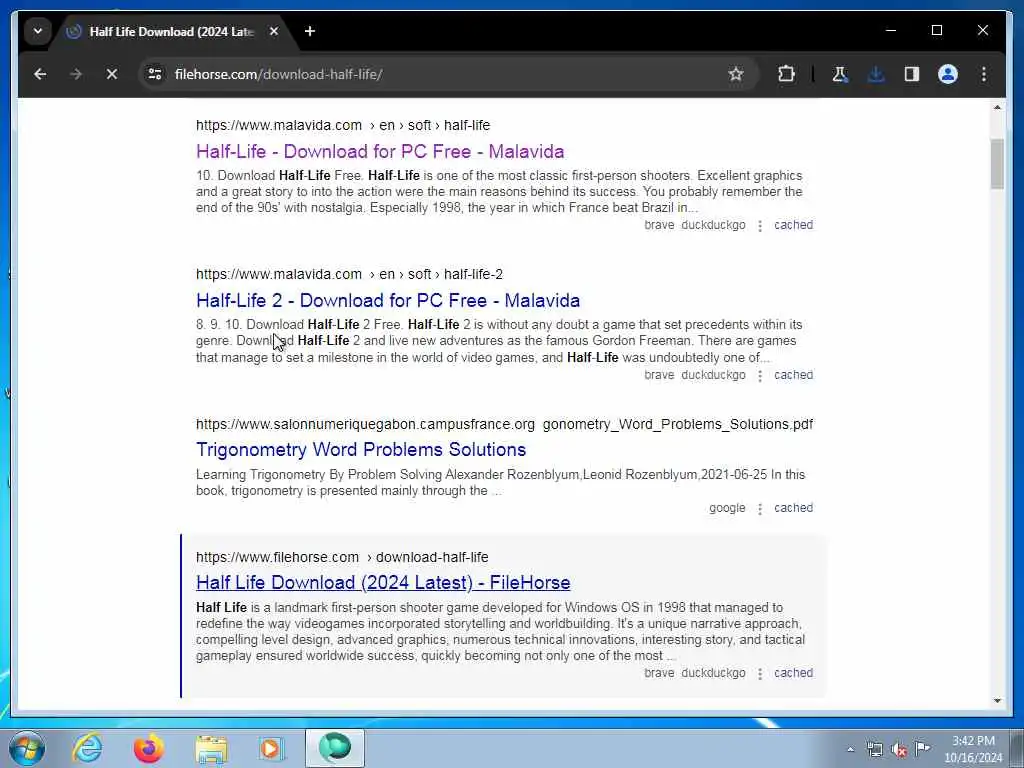Open Half-Life 2 - Download for PC Free link

388,300
